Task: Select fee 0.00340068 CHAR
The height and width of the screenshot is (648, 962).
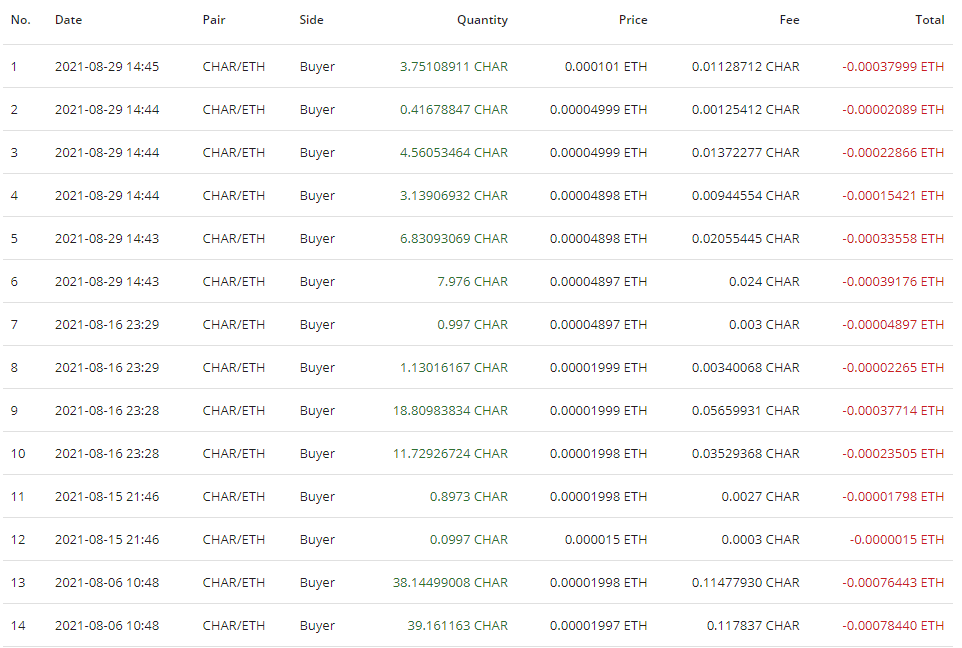Action: tap(745, 367)
